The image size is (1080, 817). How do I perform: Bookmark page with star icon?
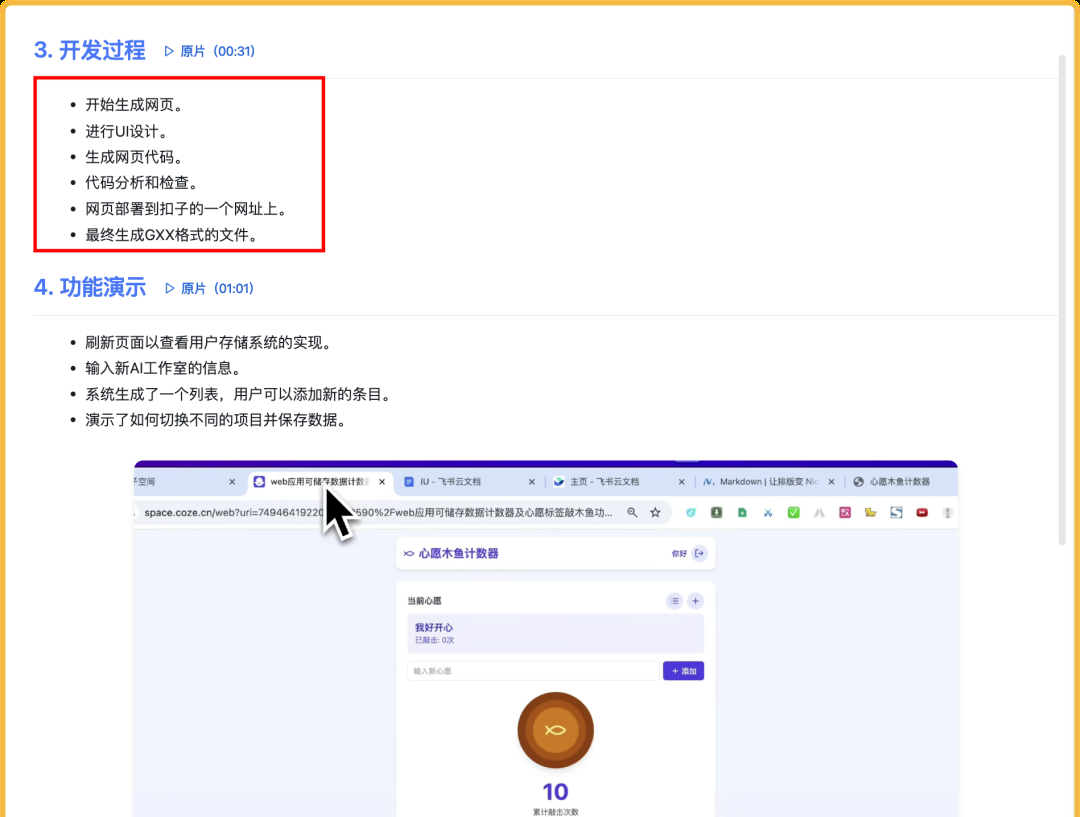[655, 513]
